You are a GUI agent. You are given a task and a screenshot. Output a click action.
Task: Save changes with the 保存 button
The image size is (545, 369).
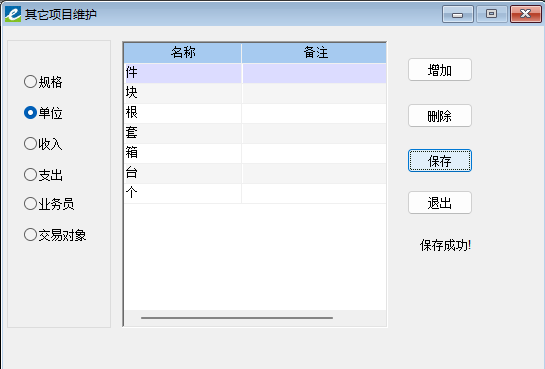(x=440, y=161)
